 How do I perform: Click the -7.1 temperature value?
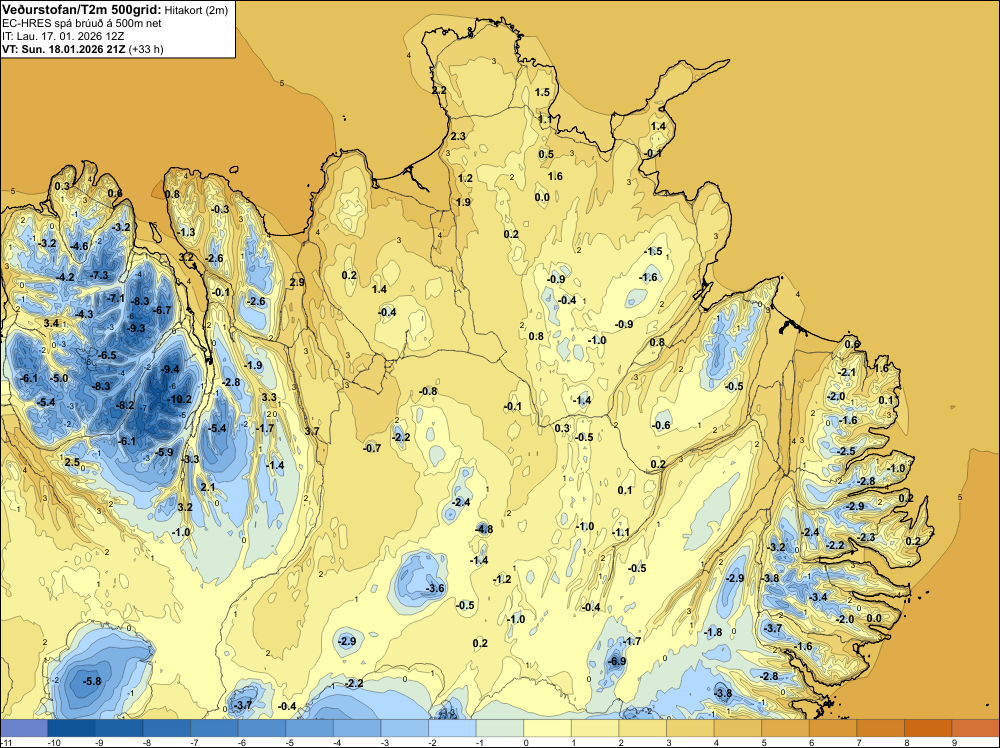click(x=115, y=298)
